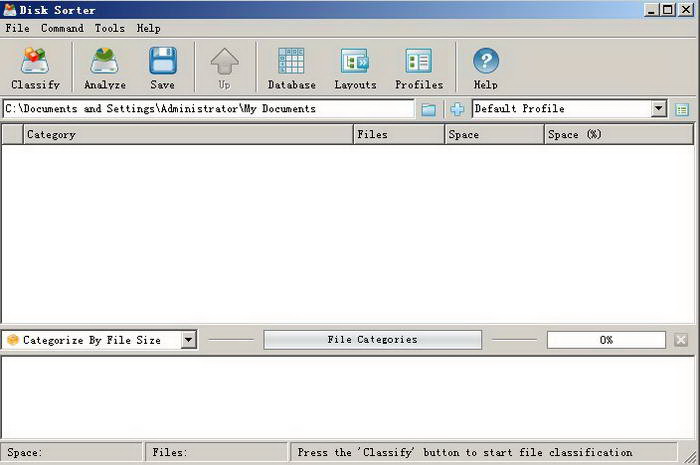Click the status bar Space: field
700x465 pixels.
(71, 453)
